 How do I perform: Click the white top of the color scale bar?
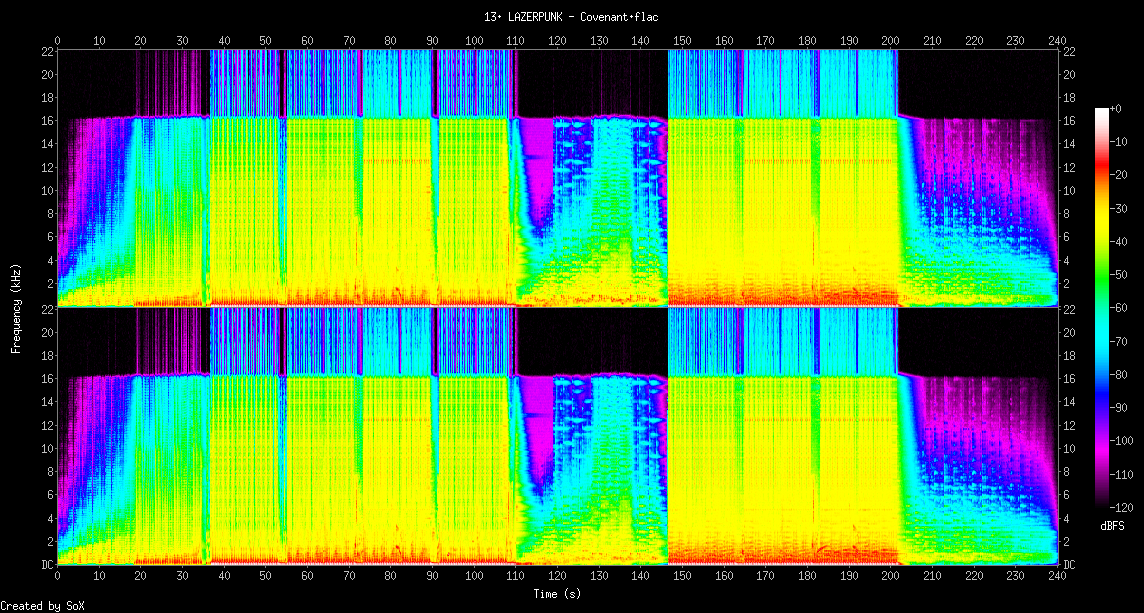pyautogui.click(x=1101, y=111)
